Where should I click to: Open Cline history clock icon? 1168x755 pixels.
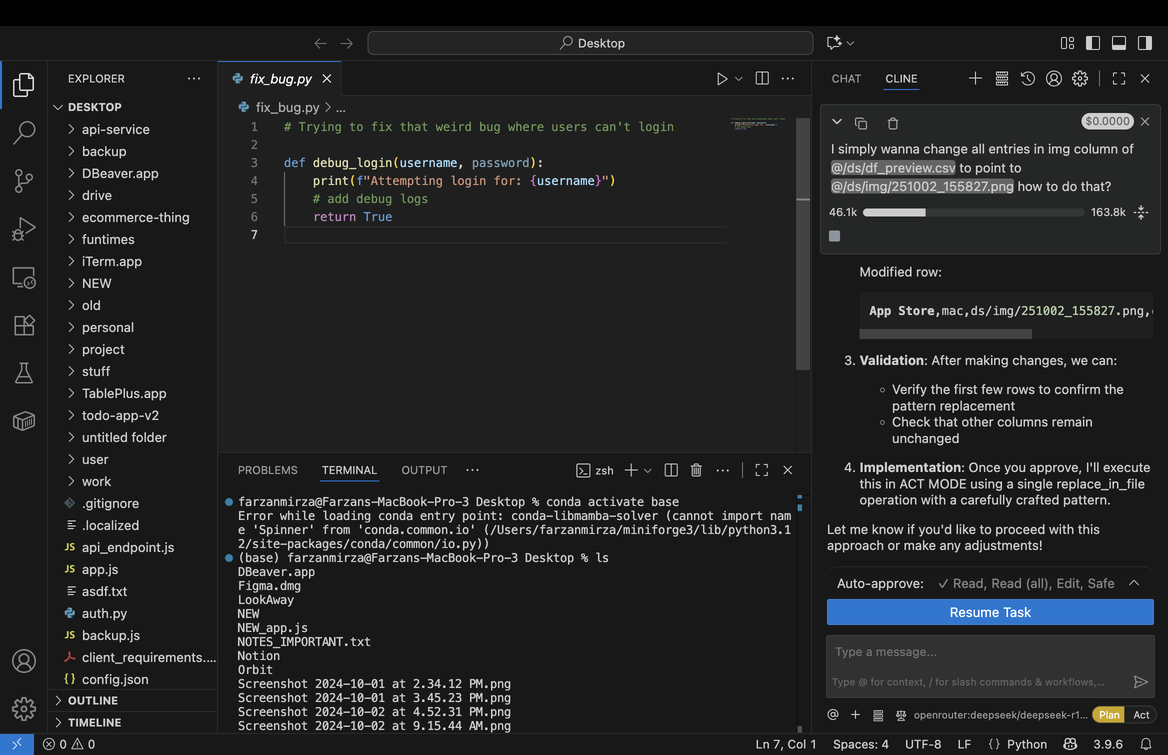[1028, 79]
